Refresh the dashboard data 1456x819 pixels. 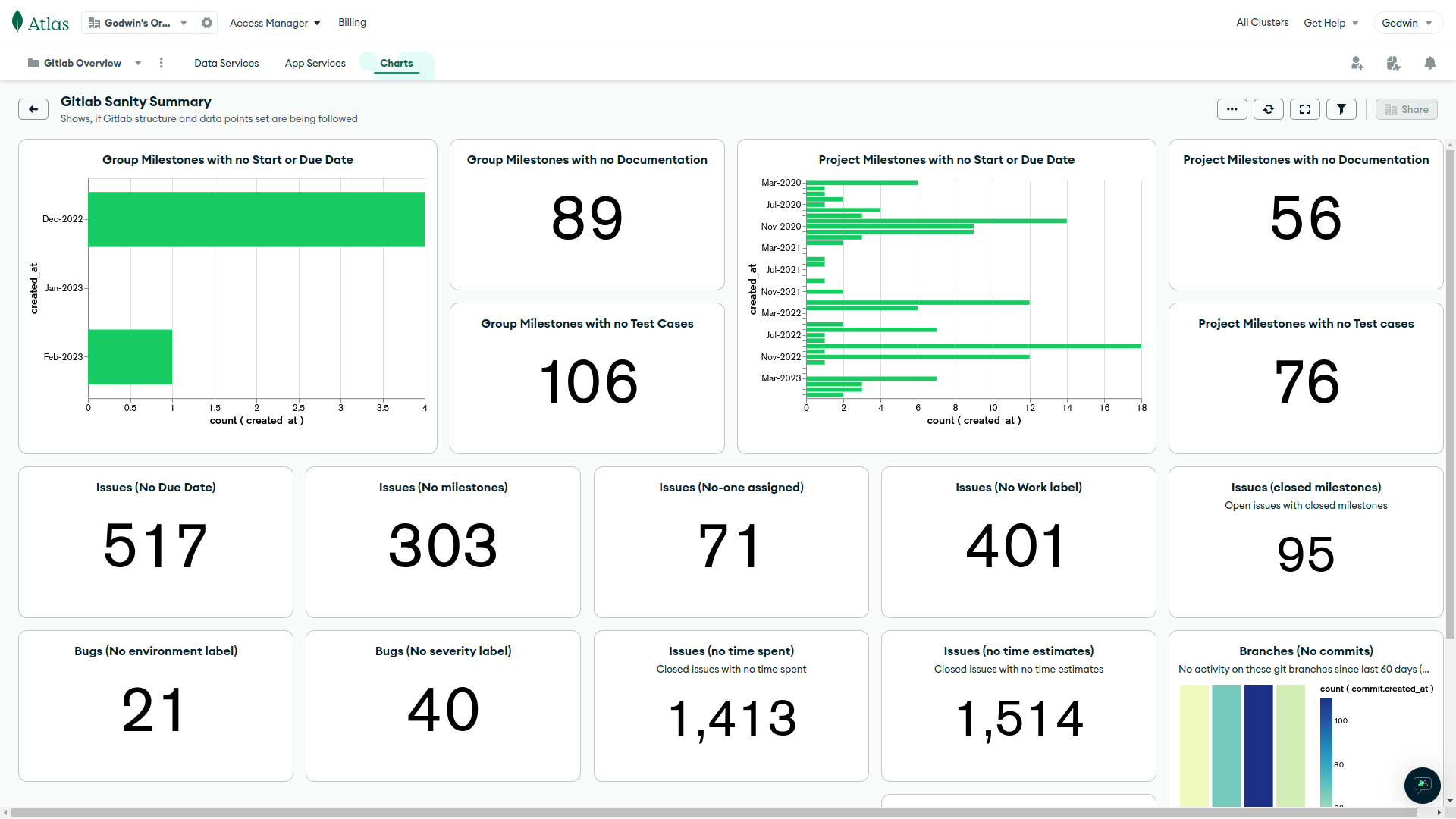[x=1268, y=109]
